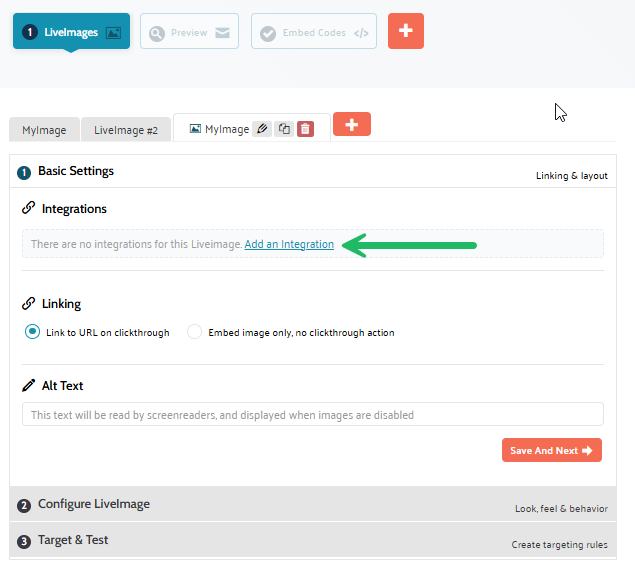This screenshot has width=635, height=578.
Task: Click the picture icon in the LiveImages step
Action: pyautogui.click(x=113, y=33)
